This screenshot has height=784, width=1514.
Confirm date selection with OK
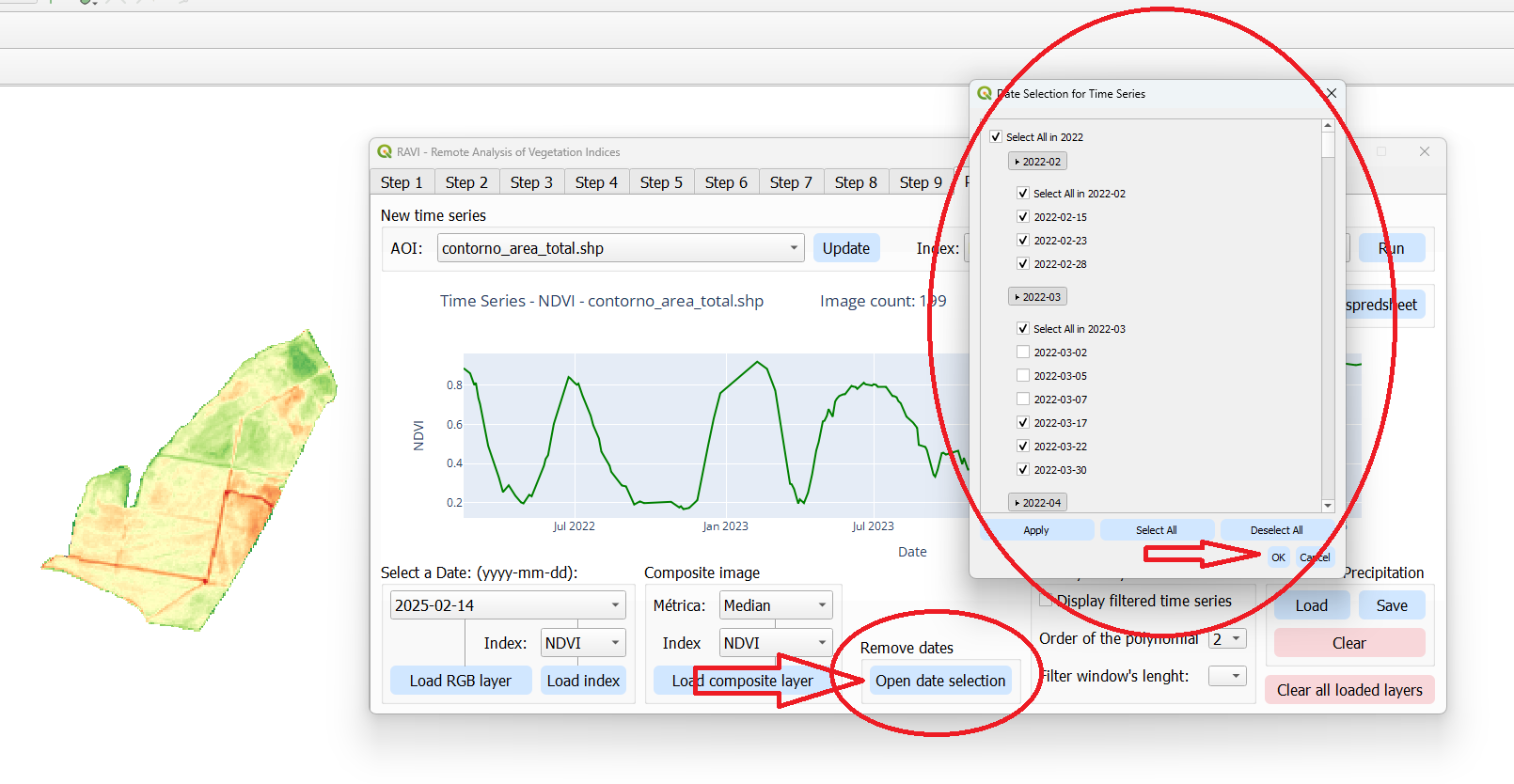click(1278, 557)
